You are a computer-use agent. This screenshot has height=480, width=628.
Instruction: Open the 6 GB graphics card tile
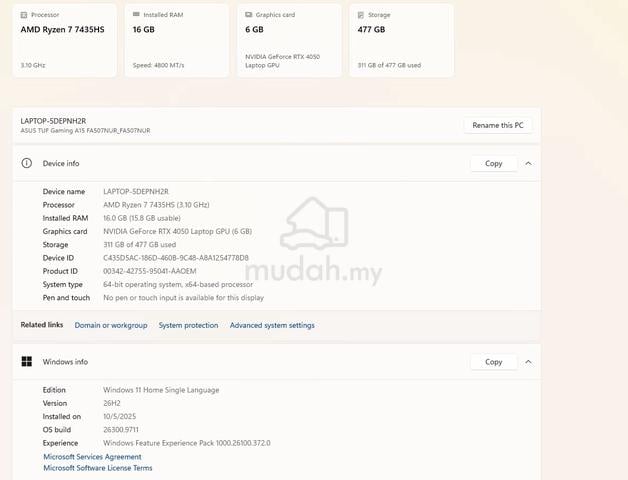(x=289, y=40)
